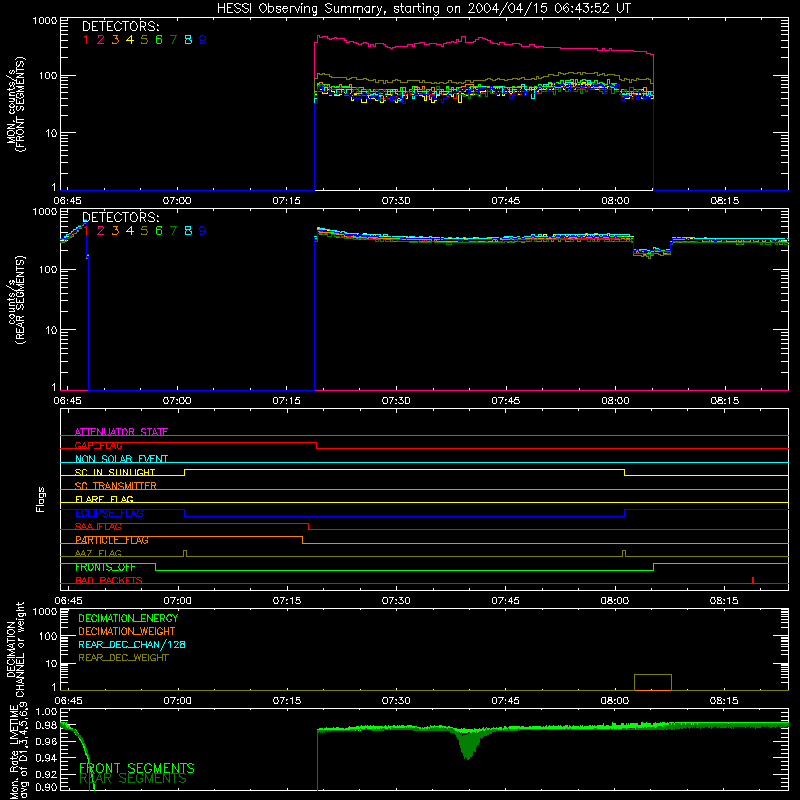Select the DECIMATION_WEIGHT legend entry
The height and width of the screenshot is (800, 800).
127,631
